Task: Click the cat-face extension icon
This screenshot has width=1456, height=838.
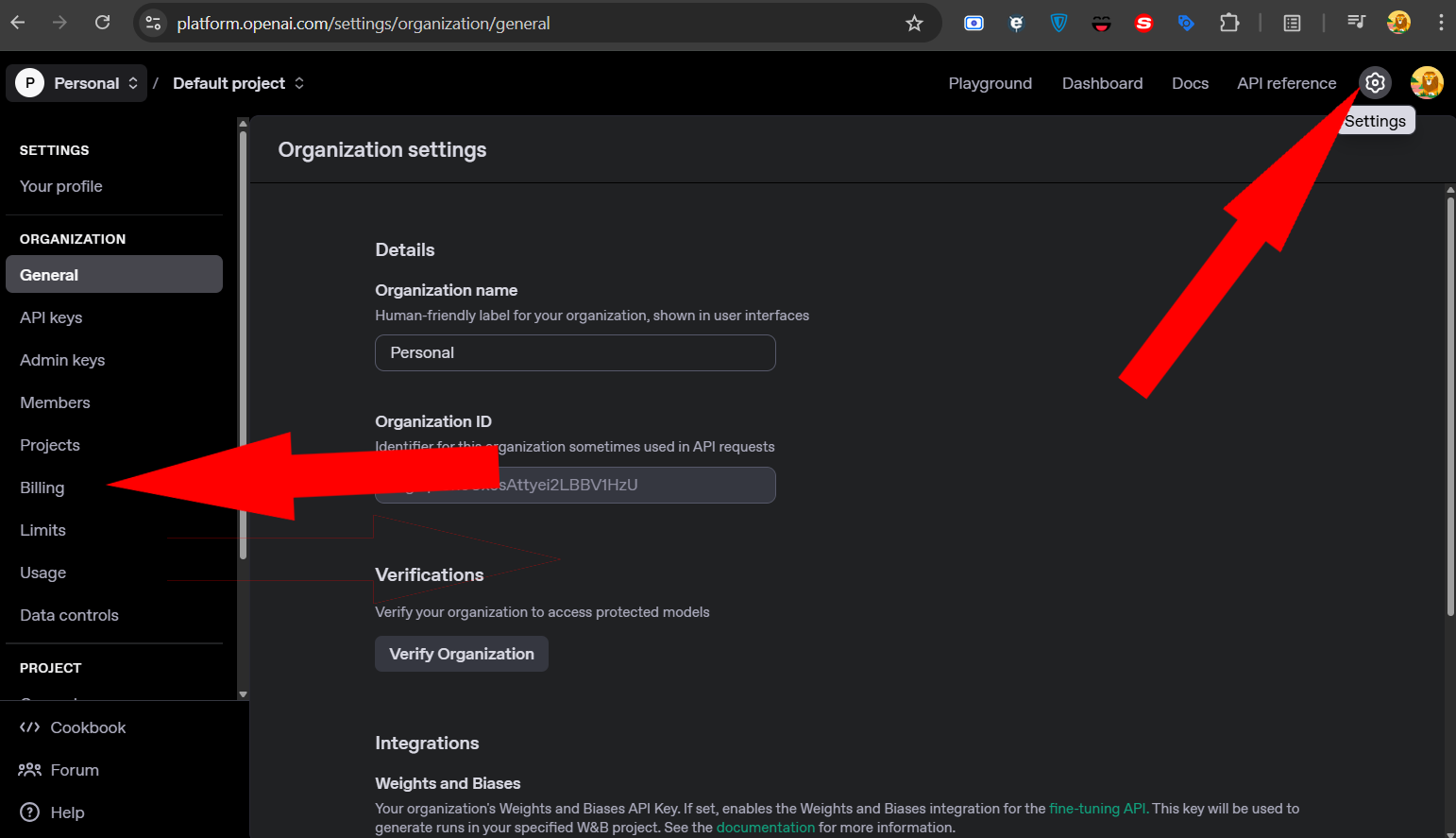Action: [x=1016, y=23]
